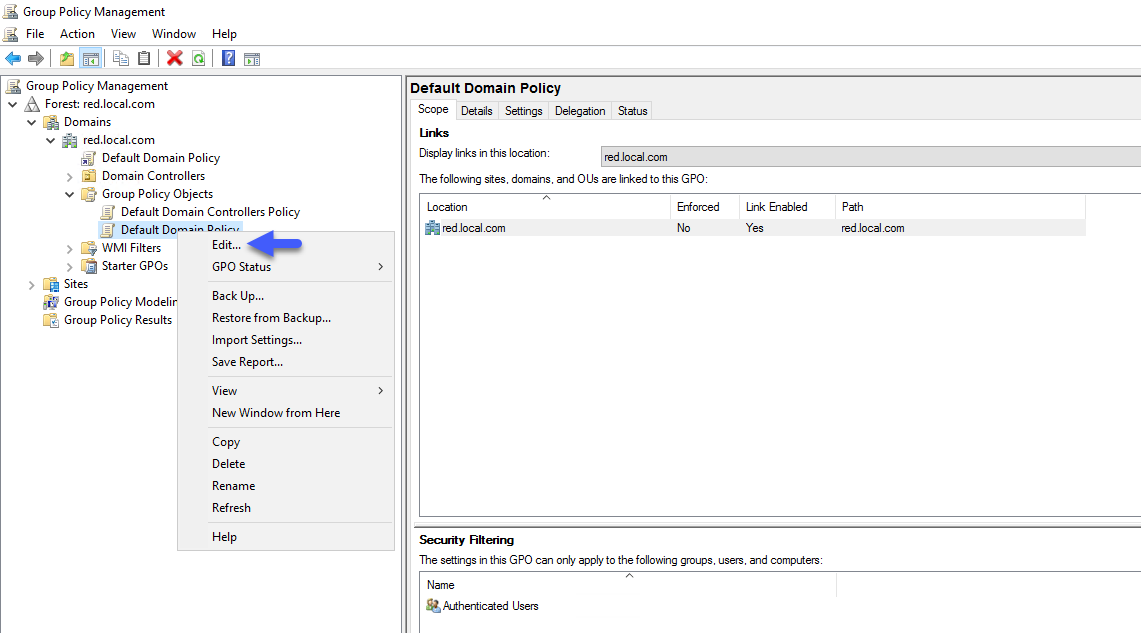Click the Forward arrow toolbar icon
Viewport: 1141px width, 633px height.
[x=36, y=58]
